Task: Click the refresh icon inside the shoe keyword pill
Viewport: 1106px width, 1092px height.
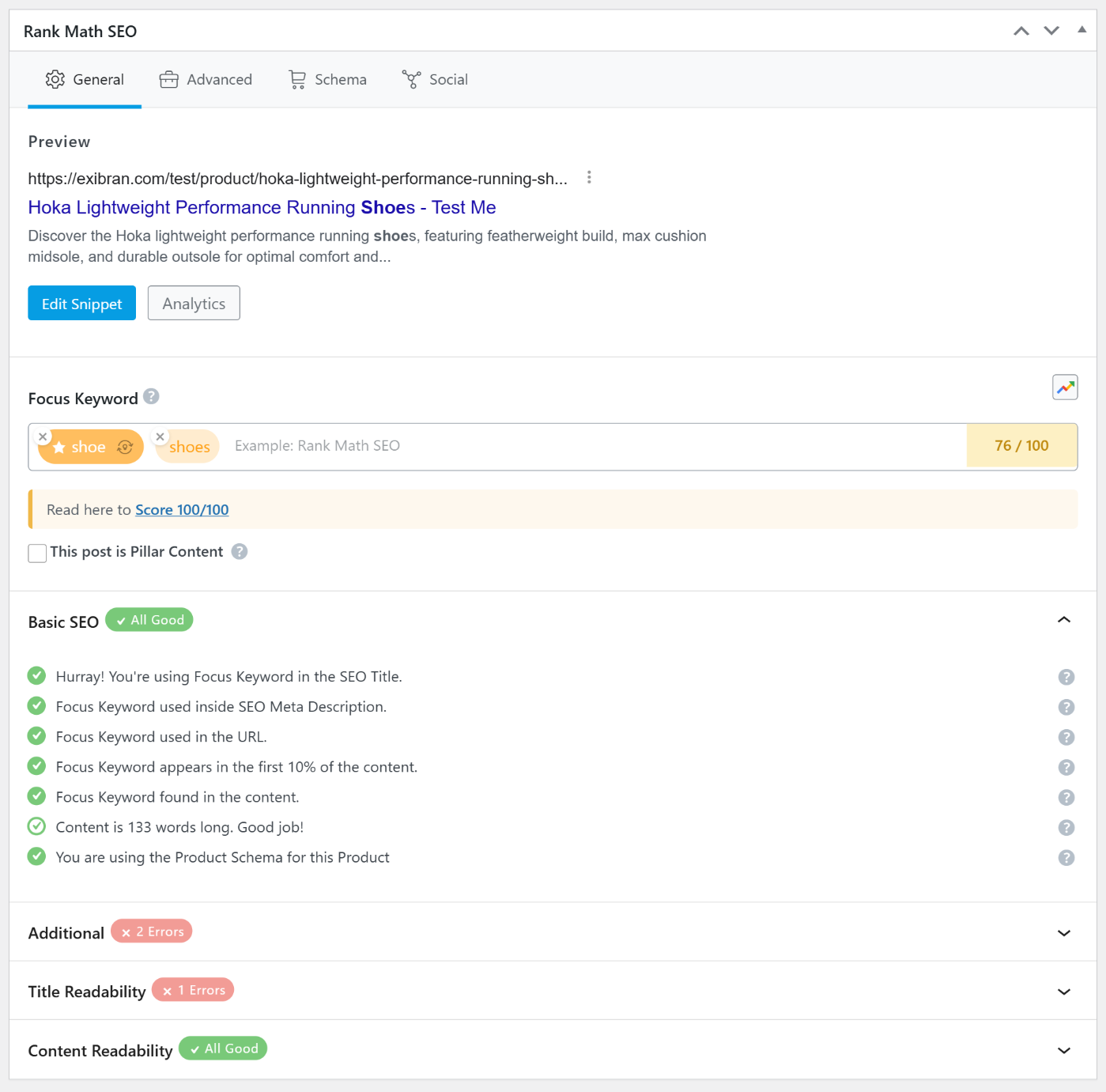Action: [x=124, y=447]
